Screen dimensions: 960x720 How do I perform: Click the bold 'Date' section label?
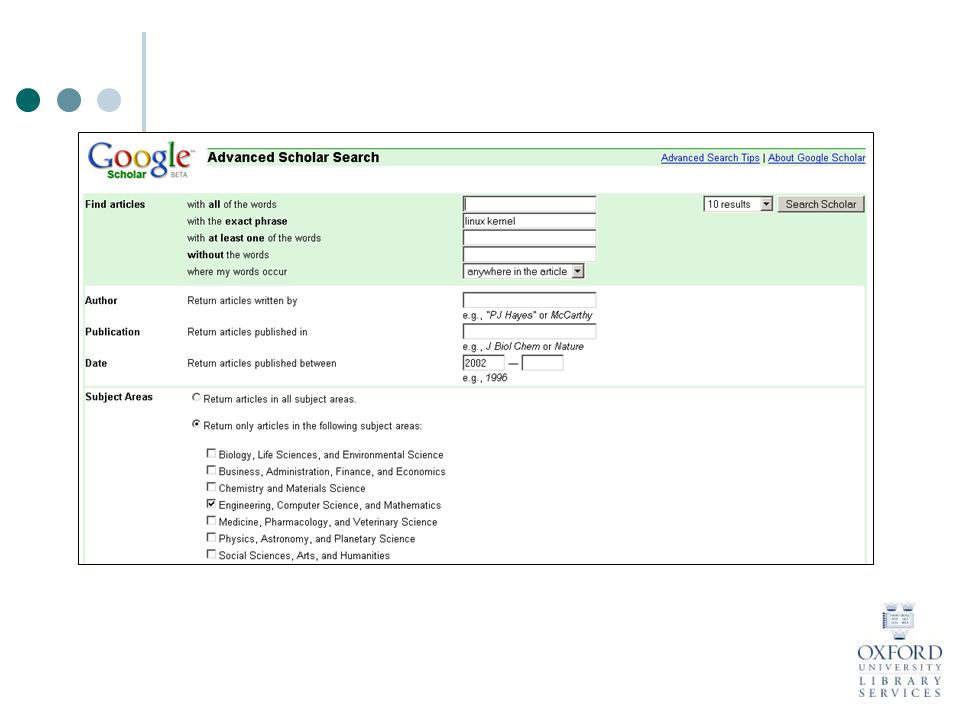point(96,363)
